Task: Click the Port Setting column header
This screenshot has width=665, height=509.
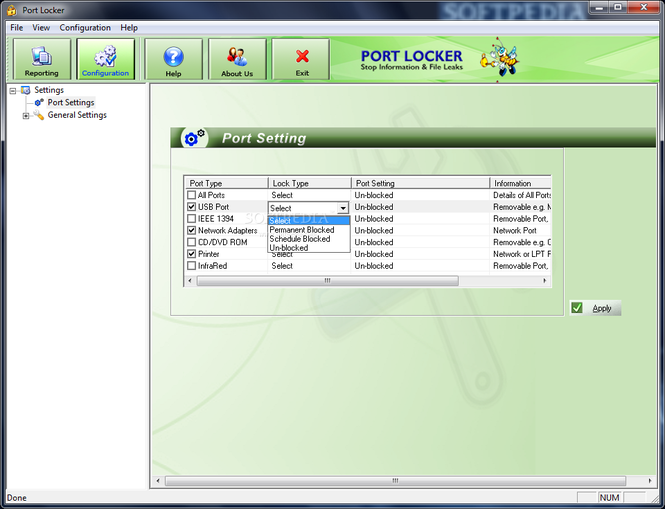Action: [421, 183]
